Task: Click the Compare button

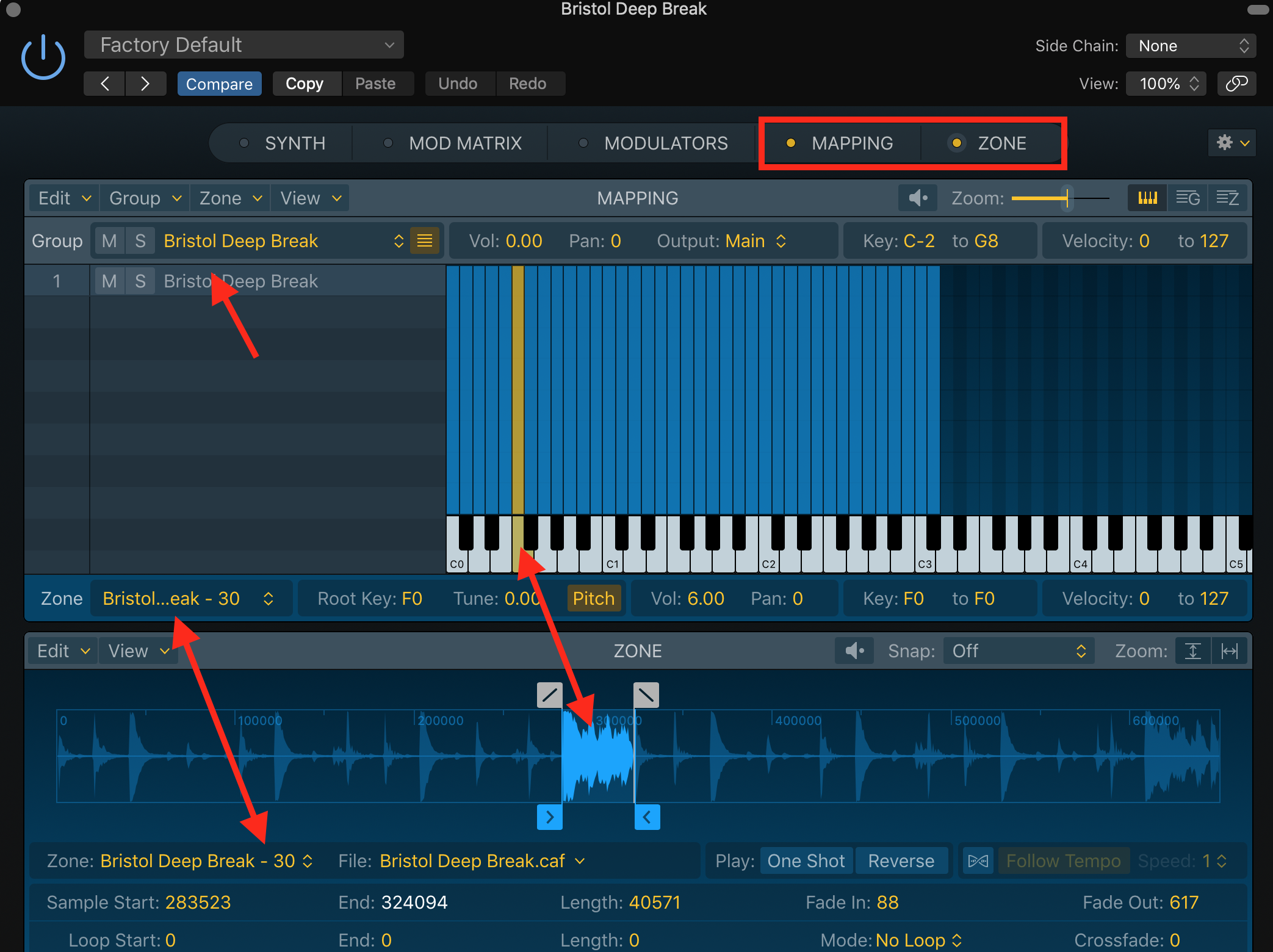Action: [x=219, y=84]
